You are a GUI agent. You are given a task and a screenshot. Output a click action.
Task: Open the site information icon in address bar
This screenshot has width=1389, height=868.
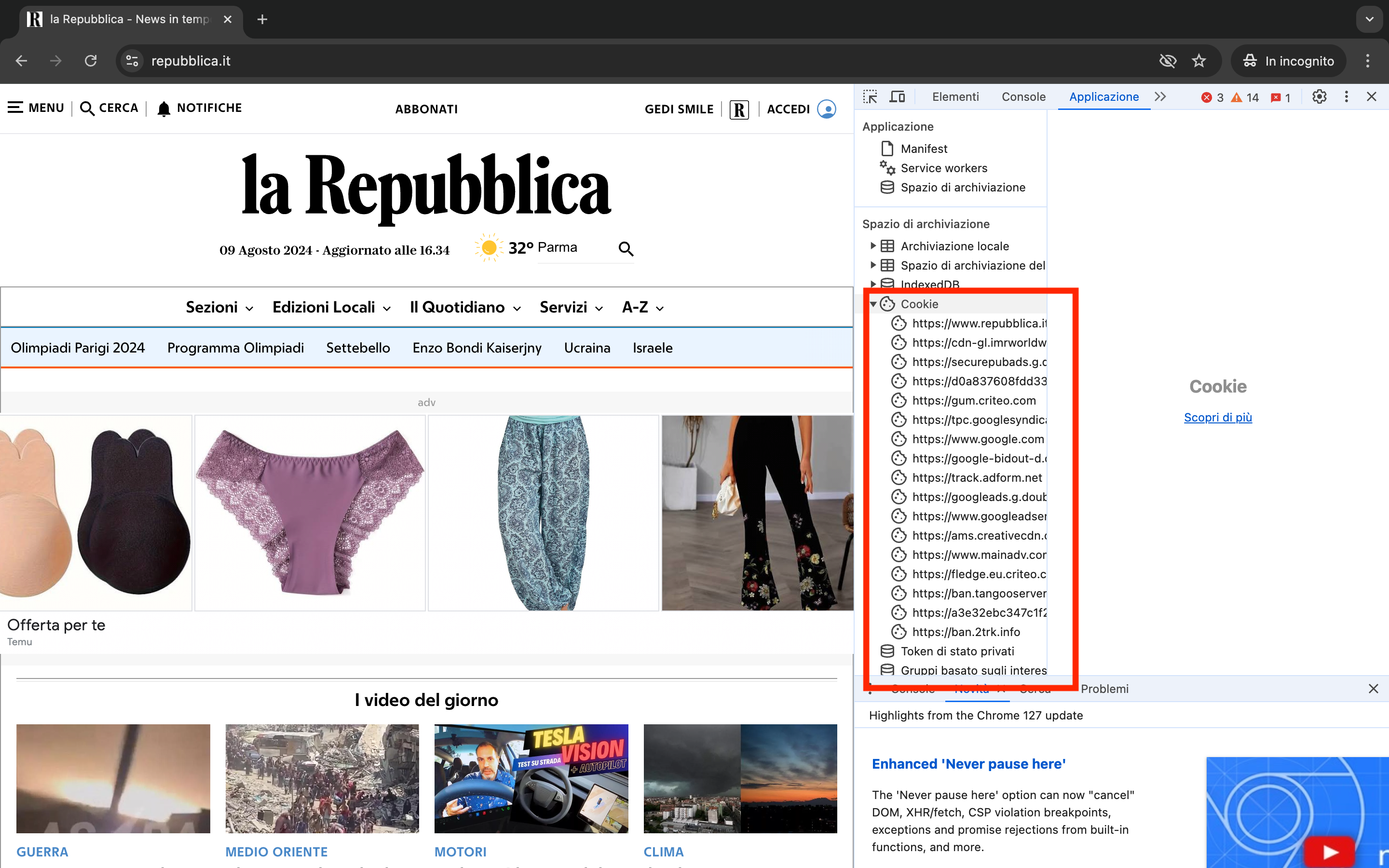[x=133, y=61]
